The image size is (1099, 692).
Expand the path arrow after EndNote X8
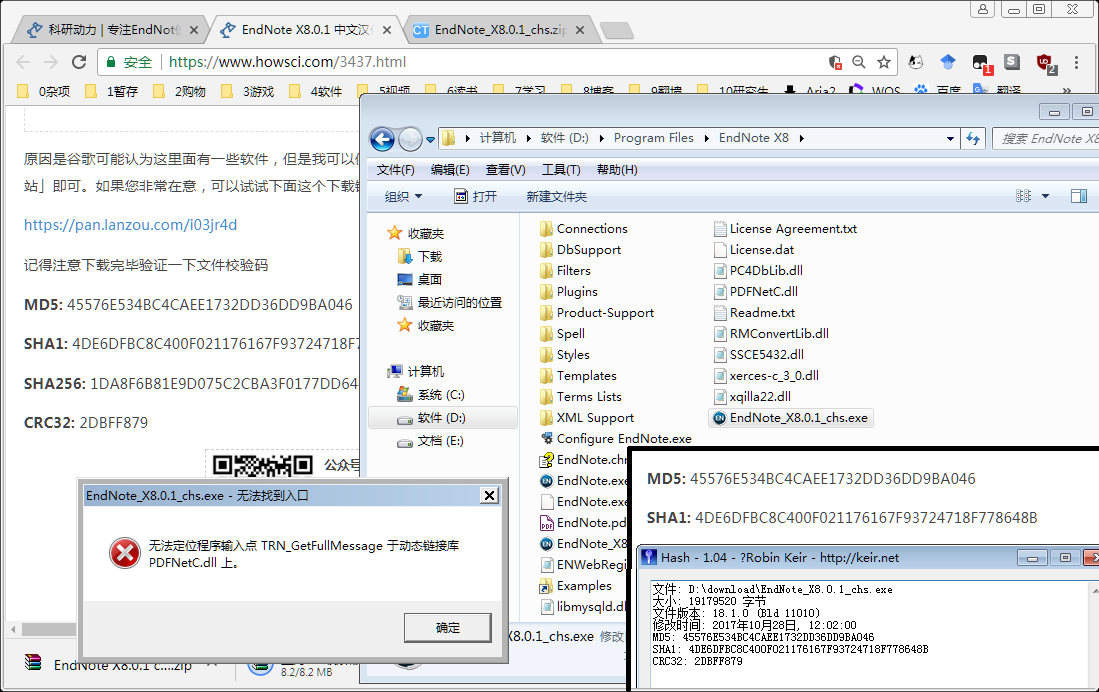coord(801,139)
